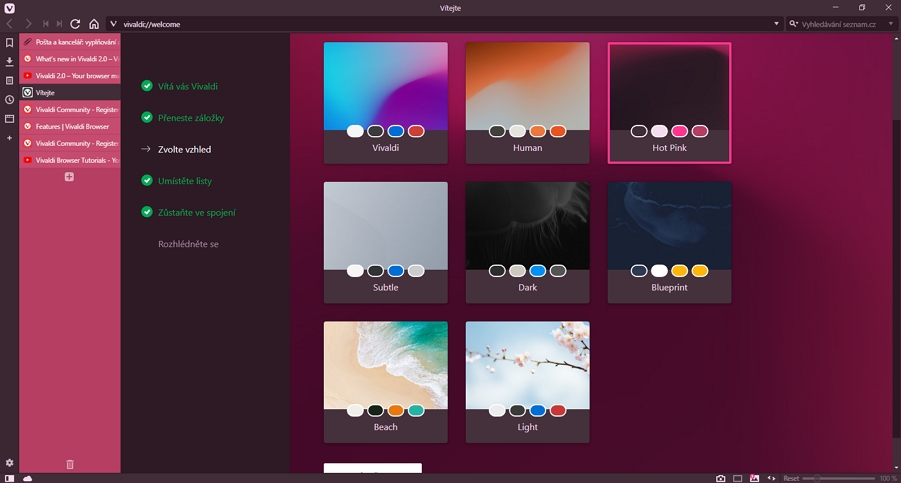The image size is (901, 483).
Task: Click the red swatch in Light theme
Action: pyautogui.click(x=558, y=410)
